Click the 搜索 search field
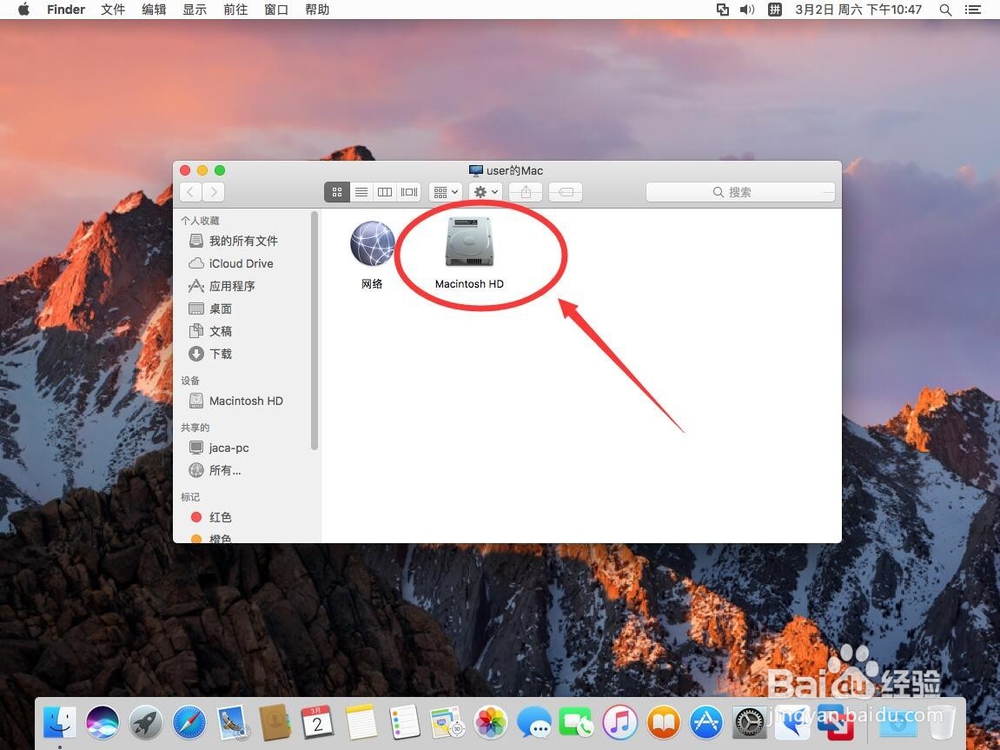 (740, 192)
